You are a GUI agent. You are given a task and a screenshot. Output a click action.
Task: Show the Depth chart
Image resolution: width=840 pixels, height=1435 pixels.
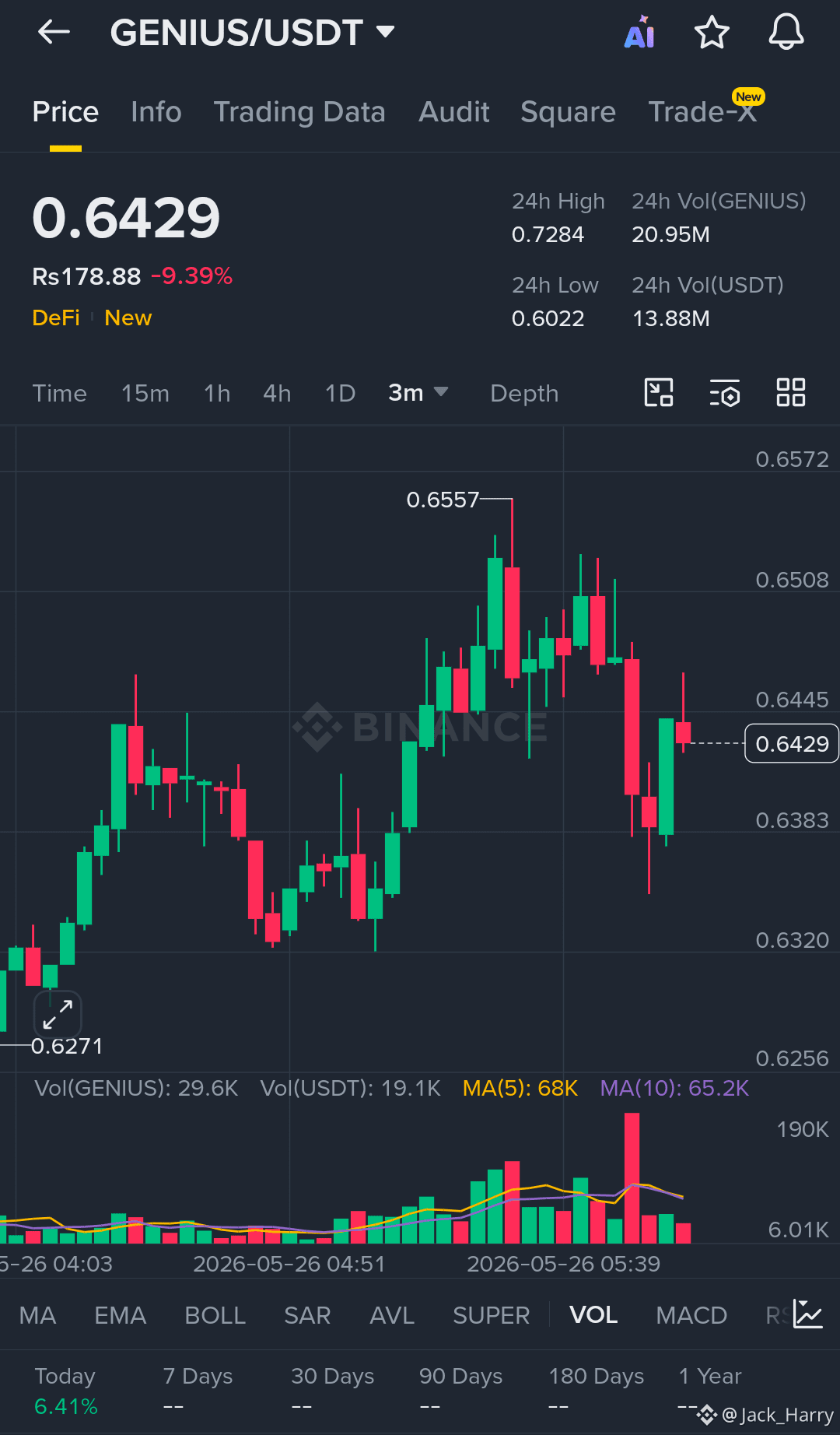point(524,393)
